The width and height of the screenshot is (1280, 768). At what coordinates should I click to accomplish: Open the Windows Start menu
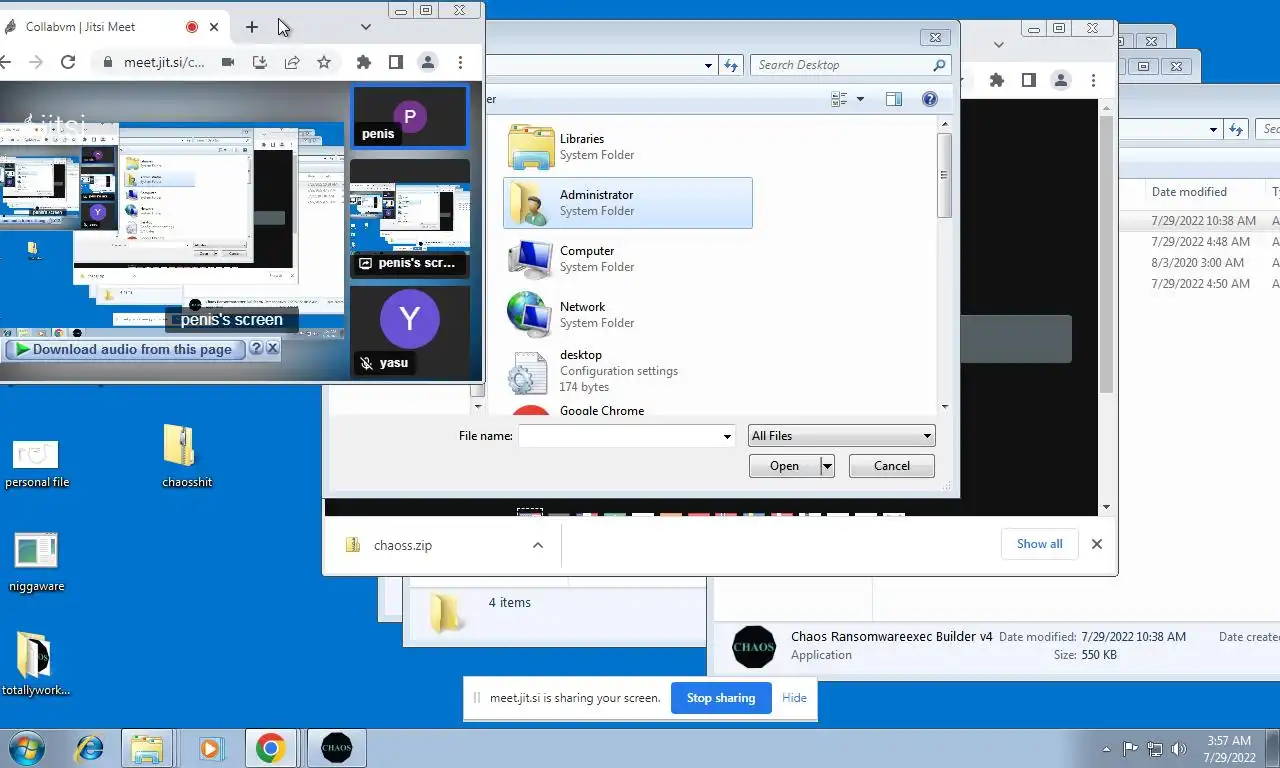click(27, 748)
